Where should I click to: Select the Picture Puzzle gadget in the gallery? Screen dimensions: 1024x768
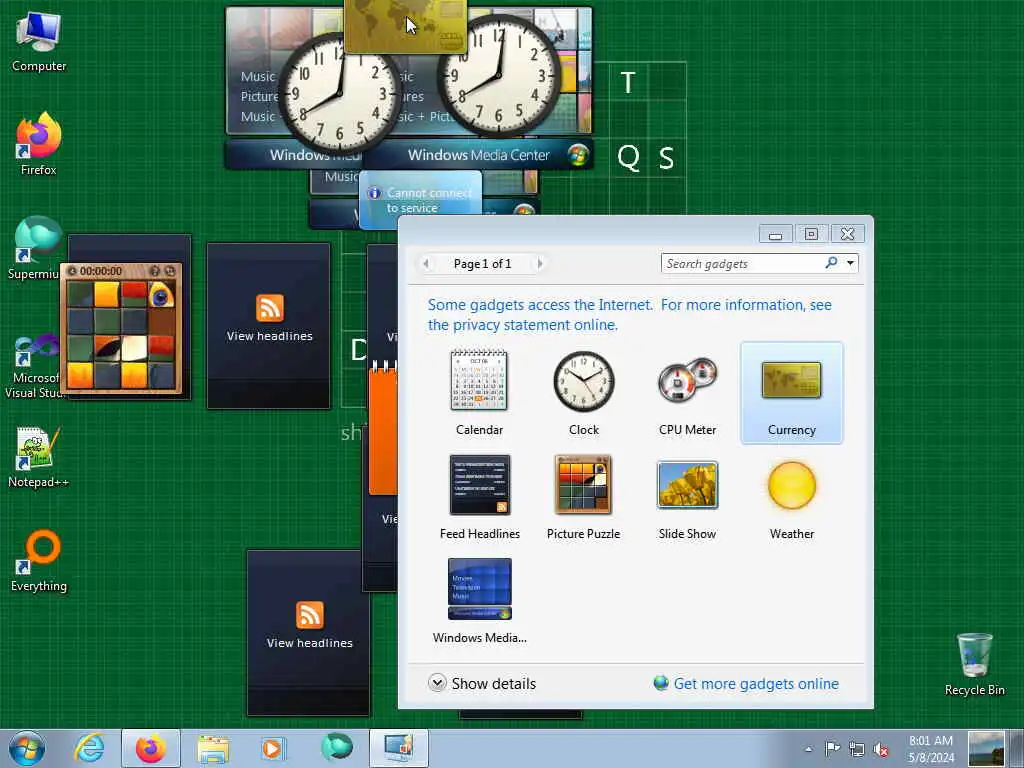pos(584,496)
